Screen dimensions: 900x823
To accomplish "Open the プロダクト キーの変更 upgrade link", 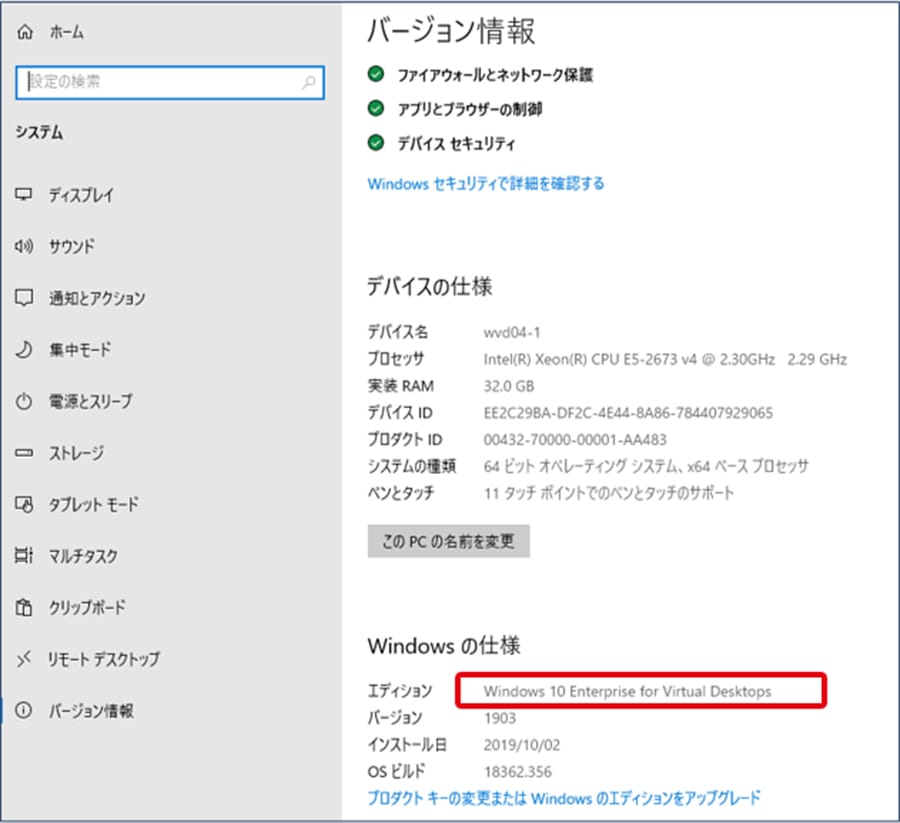I will (x=564, y=798).
